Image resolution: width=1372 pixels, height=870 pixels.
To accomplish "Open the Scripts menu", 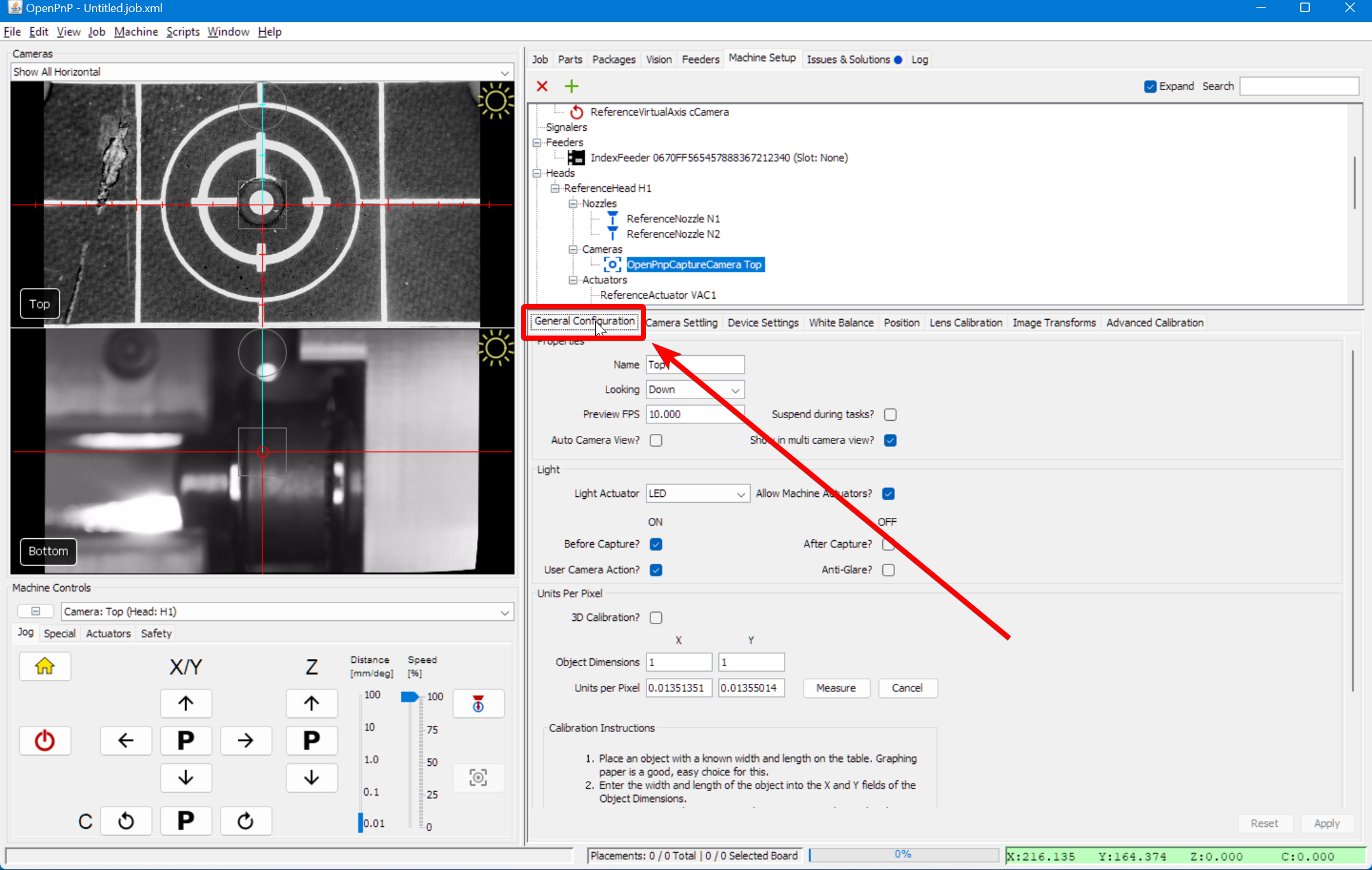I will coord(182,31).
